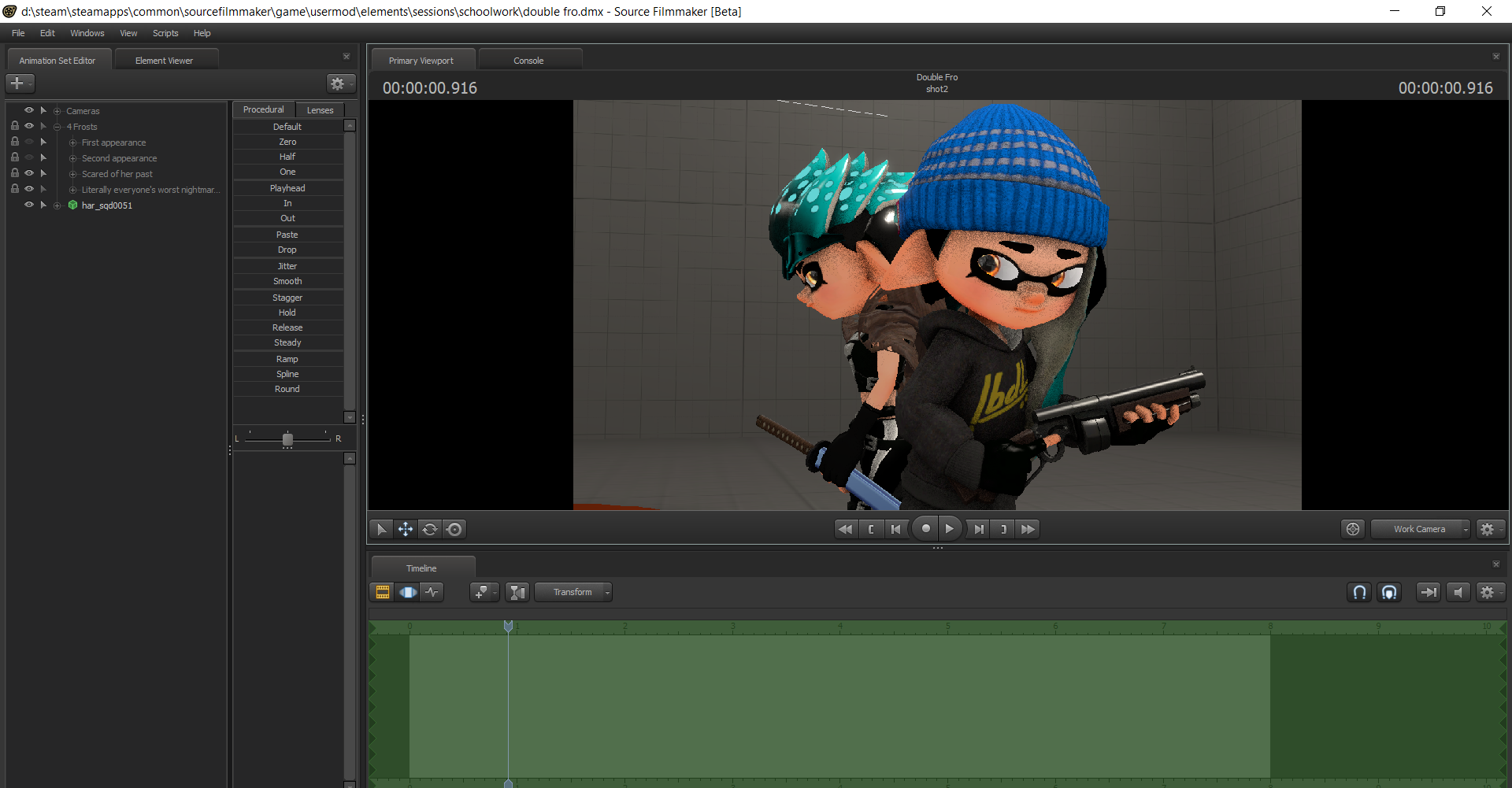
Task: Open the viewport settings gear
Action: point(1489,529)
